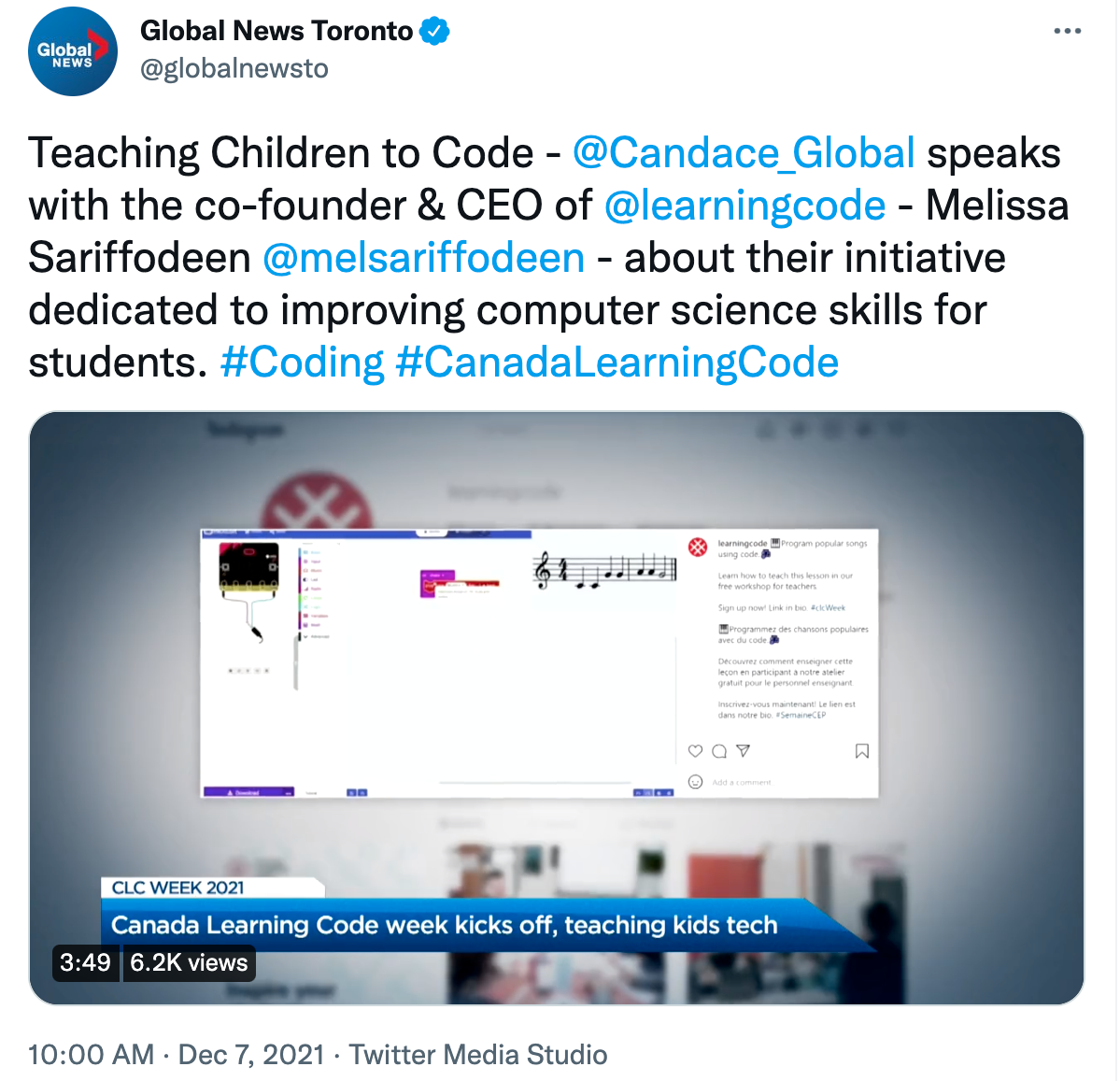Click the comment bubble icon in Instagram post
Image resolution: width=1120 pixels, height=1081 pixels.
719,751
